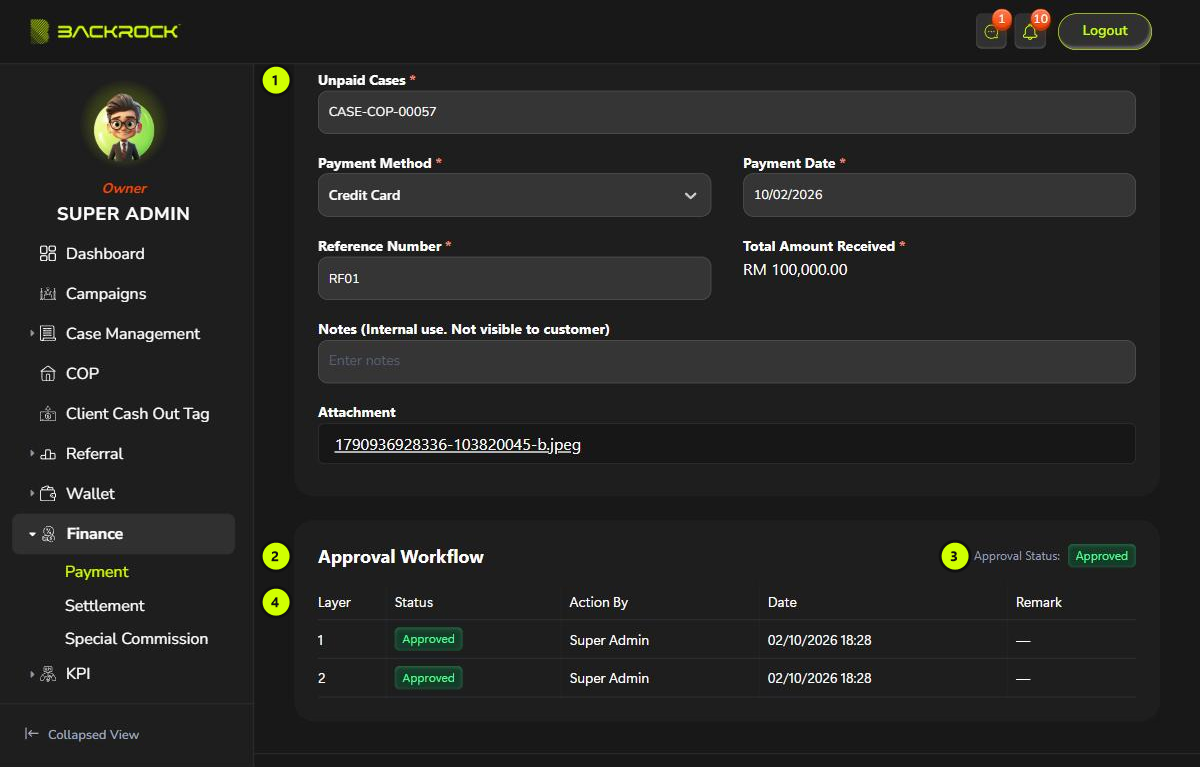Expand the Wallet menu arrow
The height and width of the screenshot is (767, 1200).
coord(32,494)
